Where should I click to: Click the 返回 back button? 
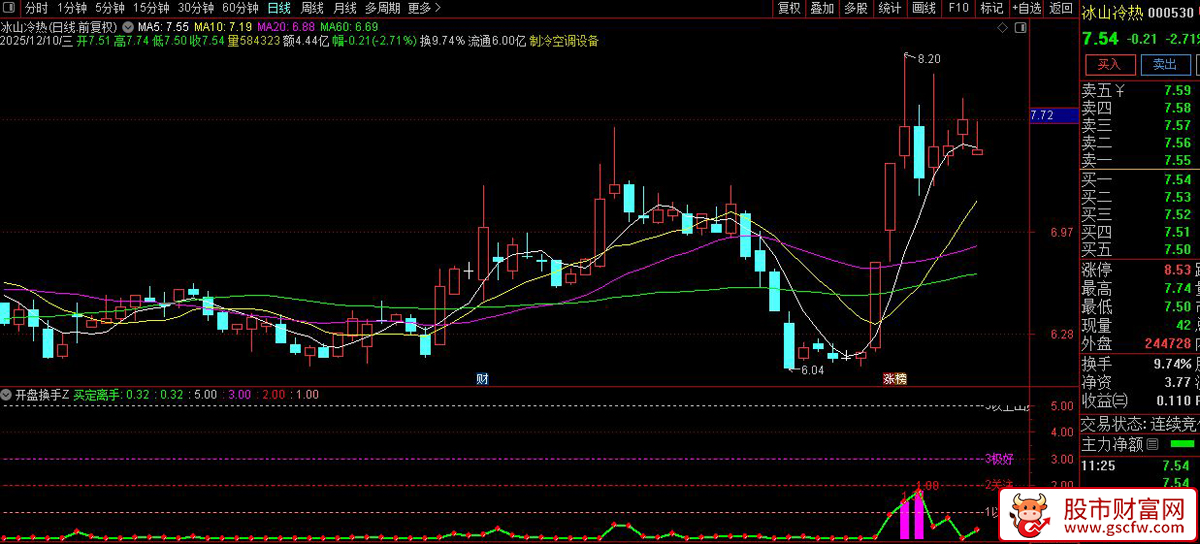click(x=1060, y=8)
